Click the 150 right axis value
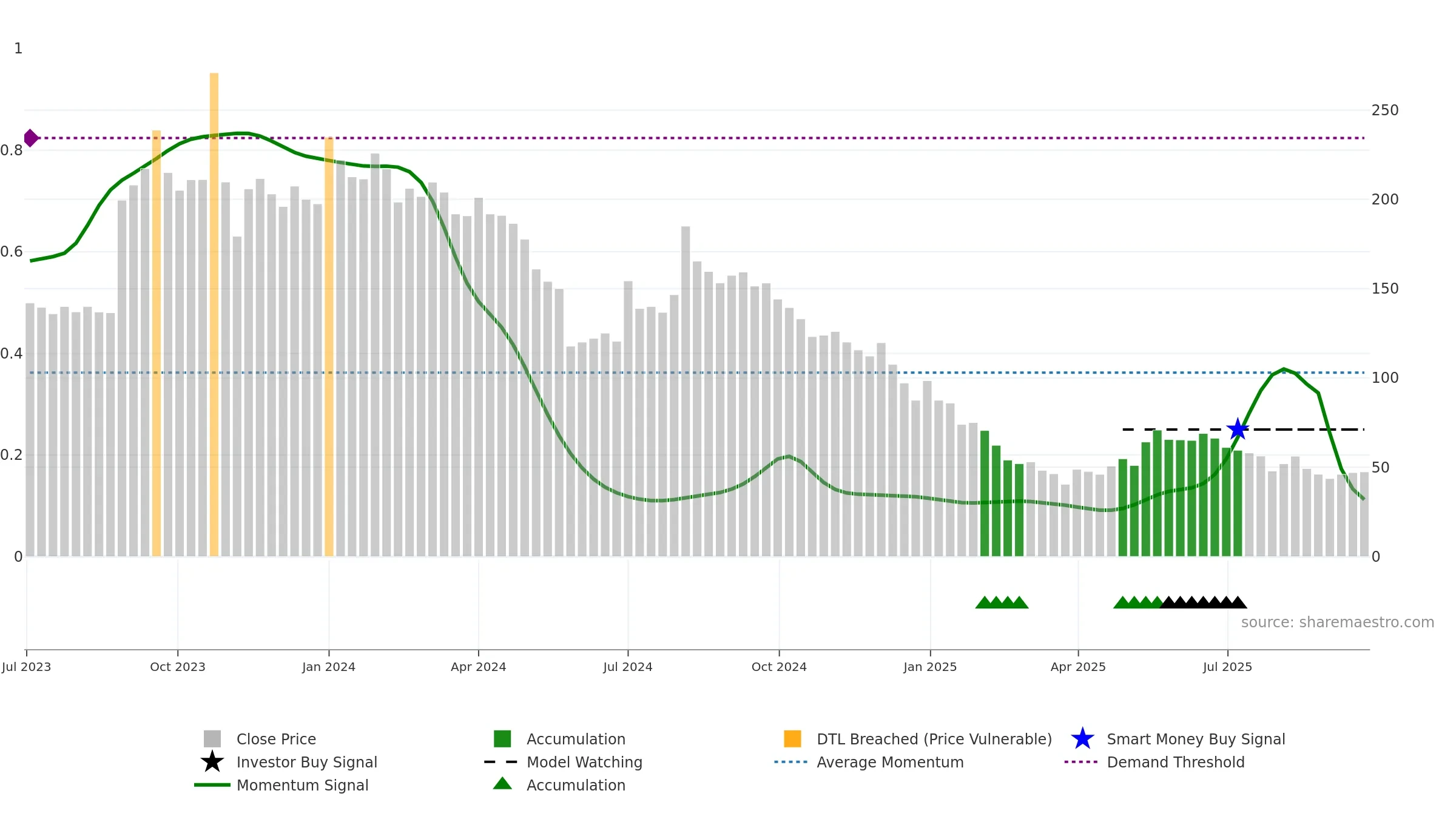 (x=1385, y=289)
